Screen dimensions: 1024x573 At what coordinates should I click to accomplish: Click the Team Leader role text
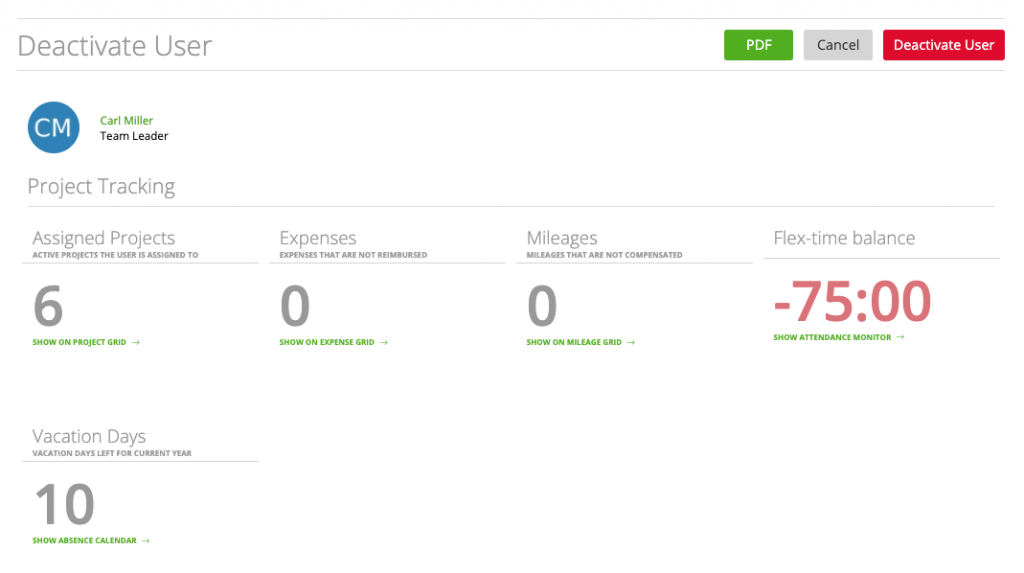(134, 136)
